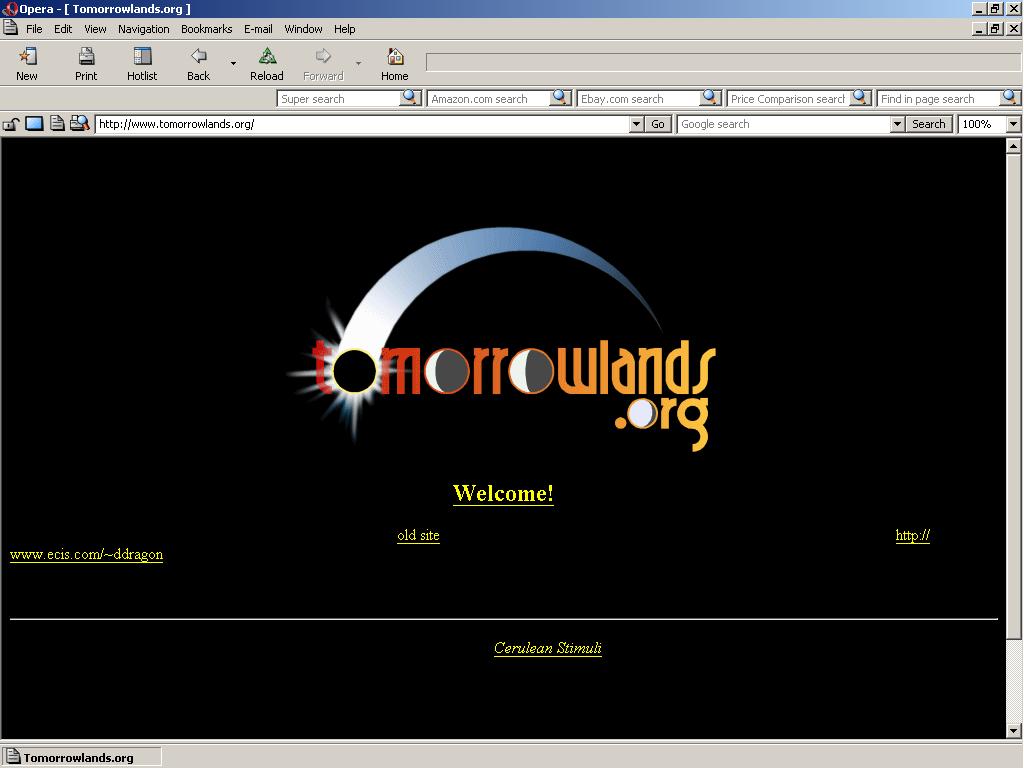This screenshot has height=768, width=1024.
Task: Expand the address bar URL dropdown
Action: (636, 124)
